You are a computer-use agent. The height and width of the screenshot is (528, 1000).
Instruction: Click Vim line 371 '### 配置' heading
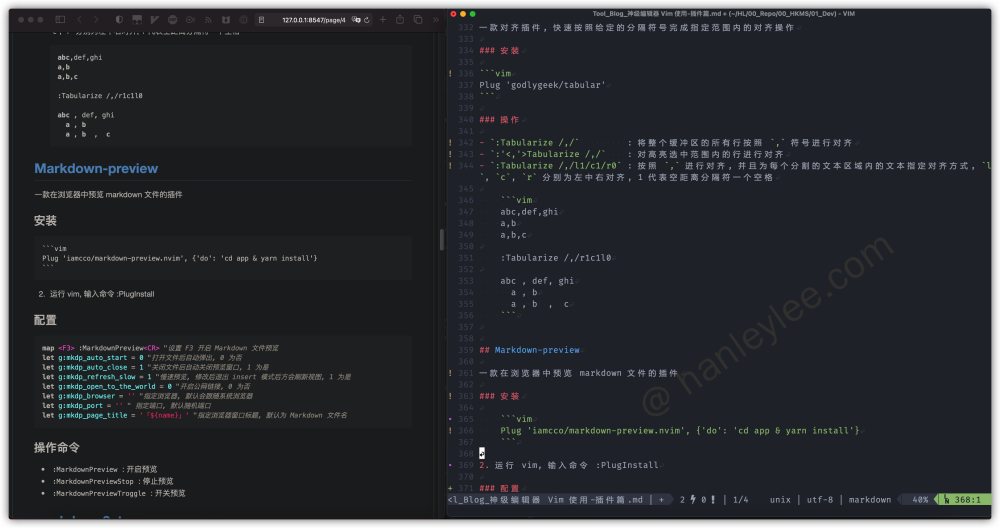click(499, 488)
